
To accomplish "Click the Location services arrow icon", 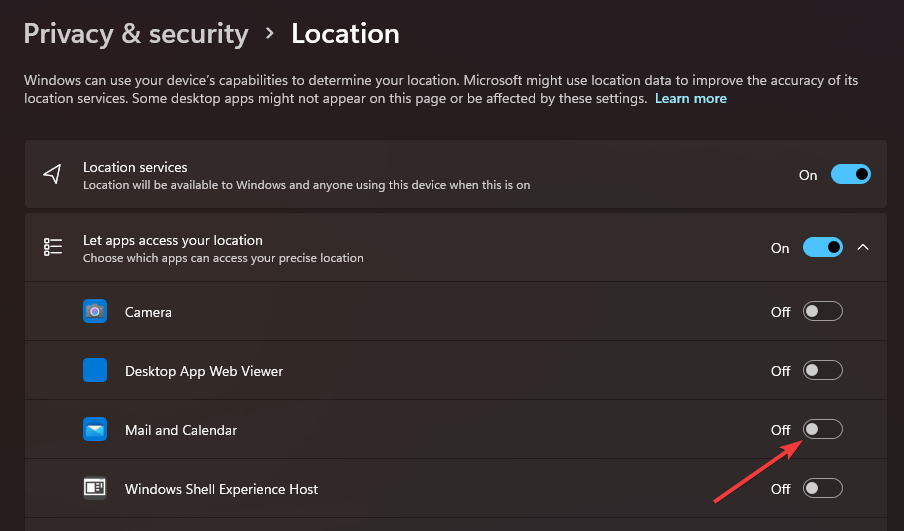I will pos(53,175).
